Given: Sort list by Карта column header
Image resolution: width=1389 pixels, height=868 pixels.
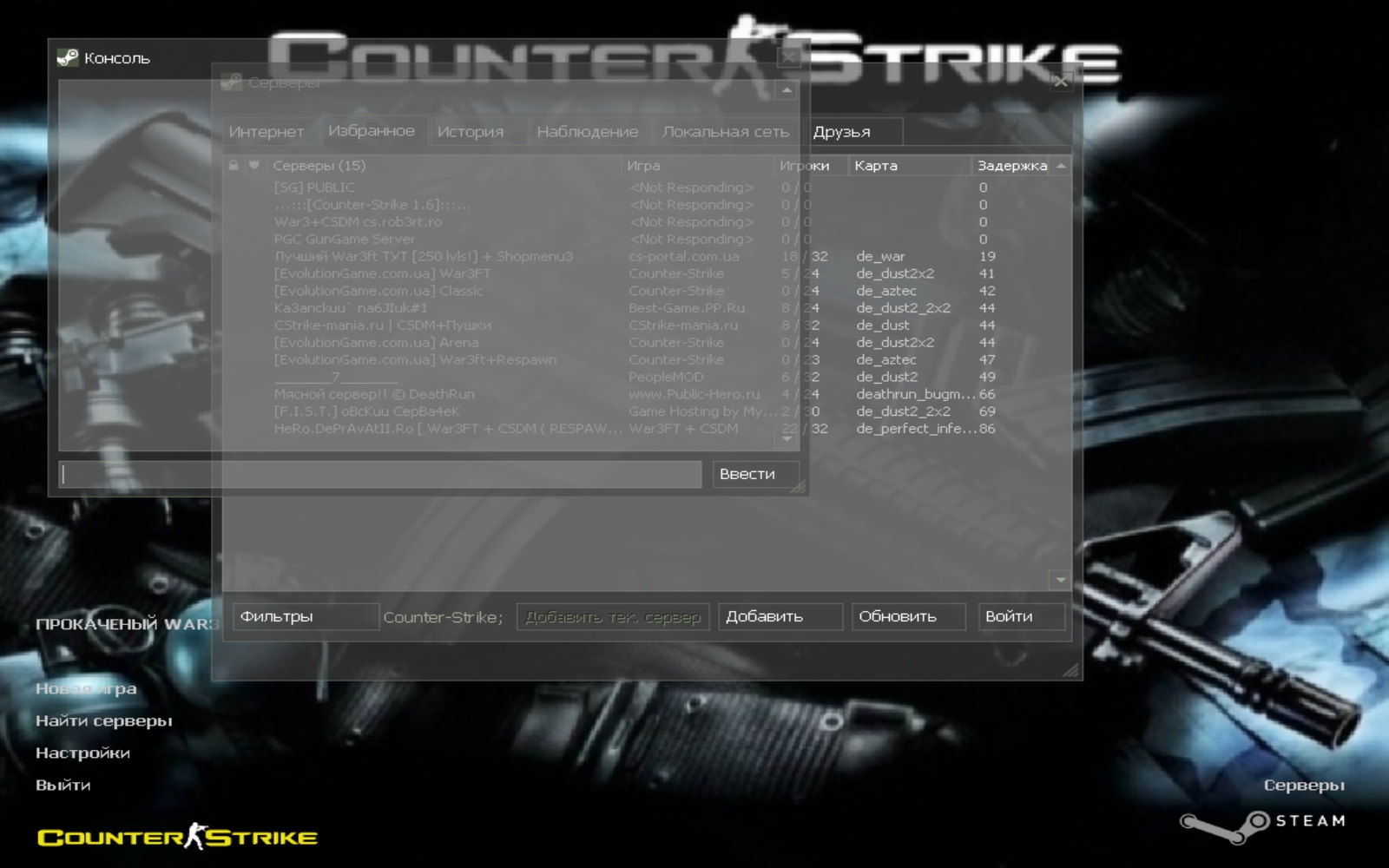Looking at the screenshot, I should pos(909,165).
